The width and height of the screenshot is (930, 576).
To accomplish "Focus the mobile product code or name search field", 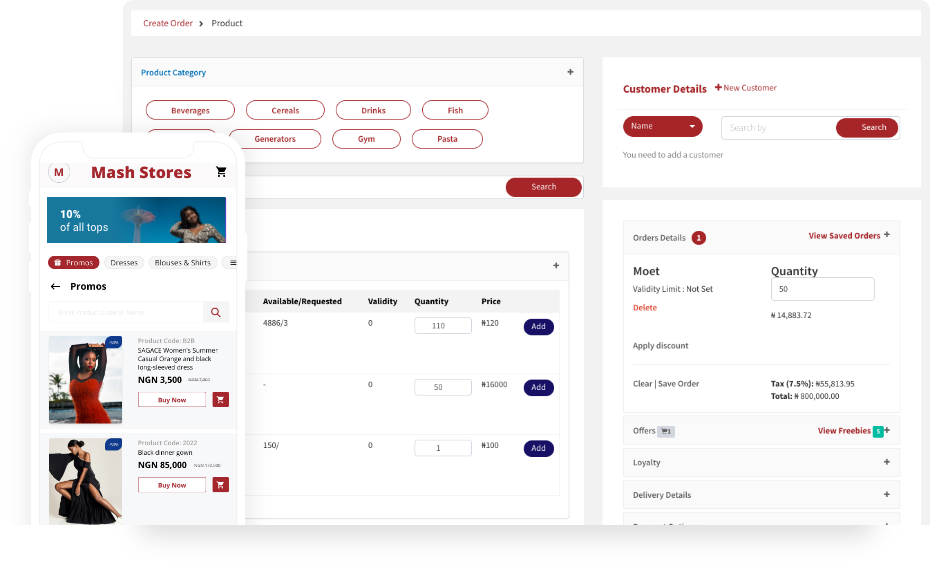I will (x=126, y=312).
